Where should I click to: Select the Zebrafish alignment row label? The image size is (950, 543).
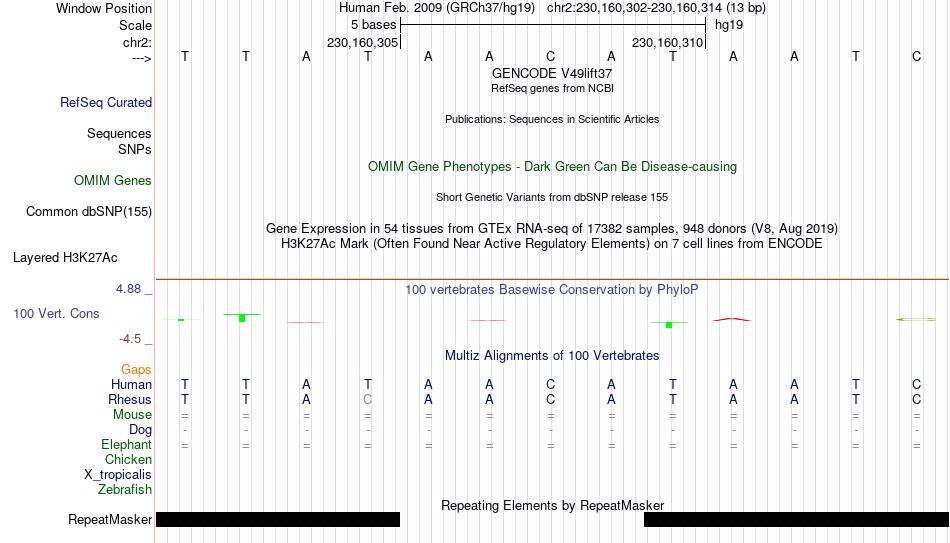tap(125, 489)
